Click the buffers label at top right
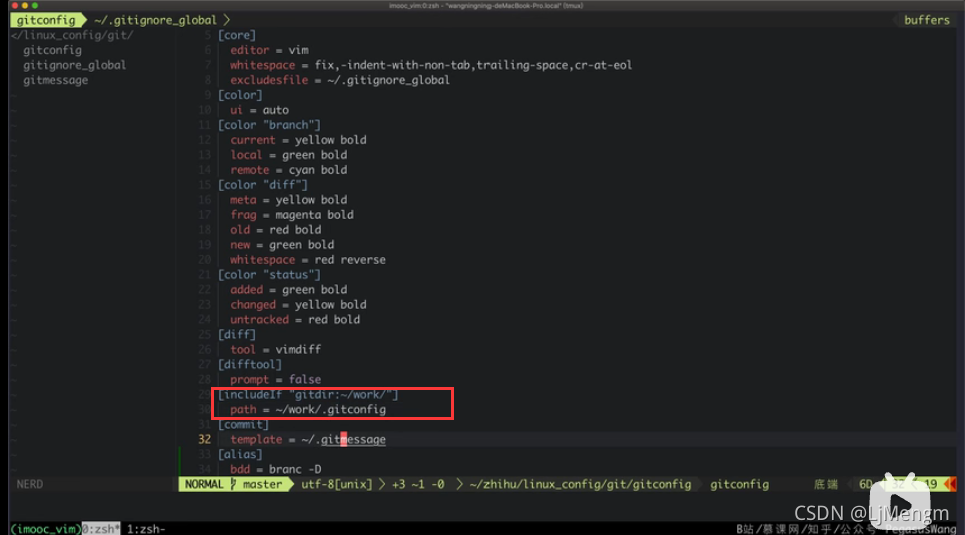The width and height of the screenshot is (965, 535). 926,20
